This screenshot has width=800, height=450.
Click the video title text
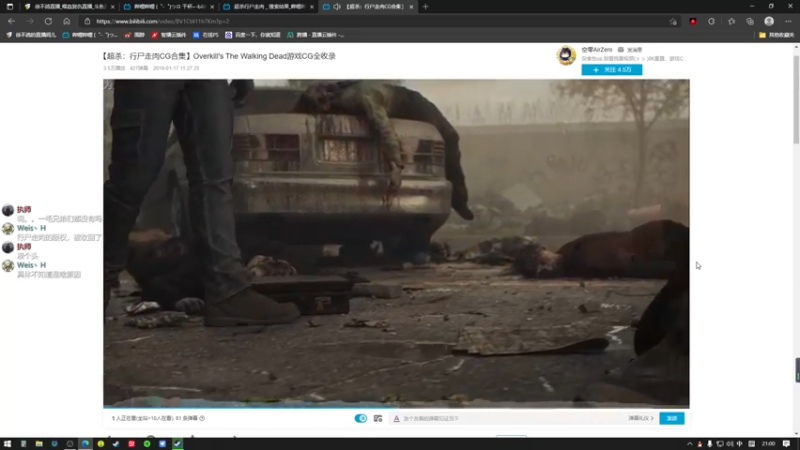coord(219,56)
